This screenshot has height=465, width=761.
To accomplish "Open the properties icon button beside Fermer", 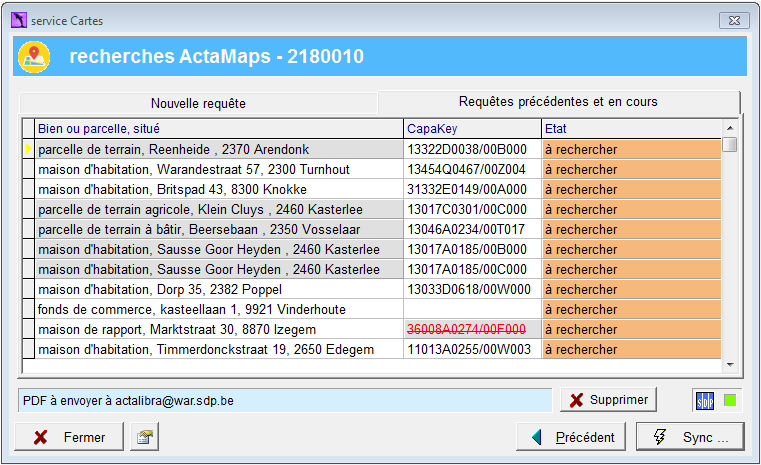I will pos(145,437).
